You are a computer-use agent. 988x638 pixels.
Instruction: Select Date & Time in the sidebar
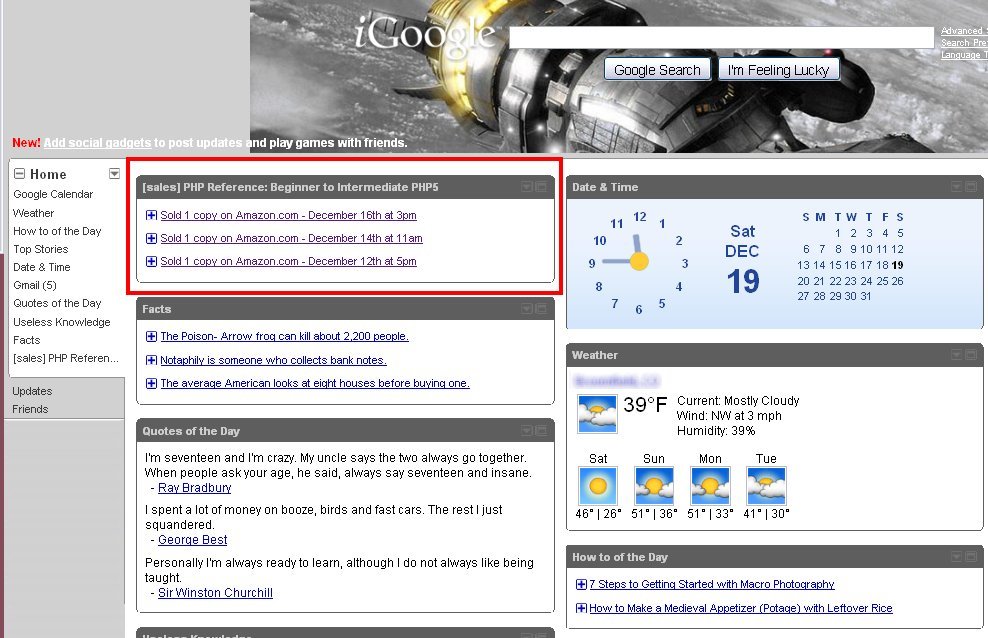point(42,267)
